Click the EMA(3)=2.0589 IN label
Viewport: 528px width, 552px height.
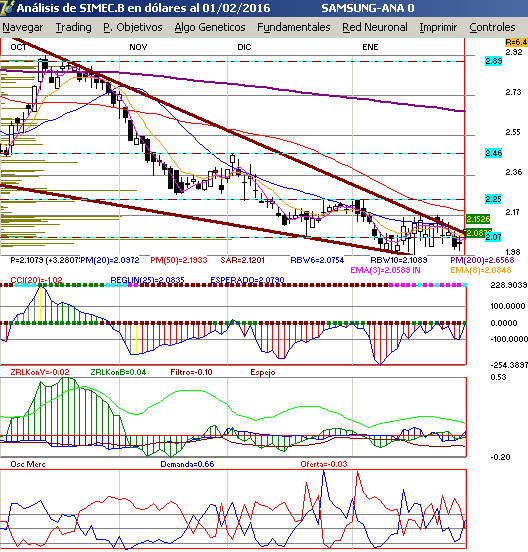click(x=385, y=270)
